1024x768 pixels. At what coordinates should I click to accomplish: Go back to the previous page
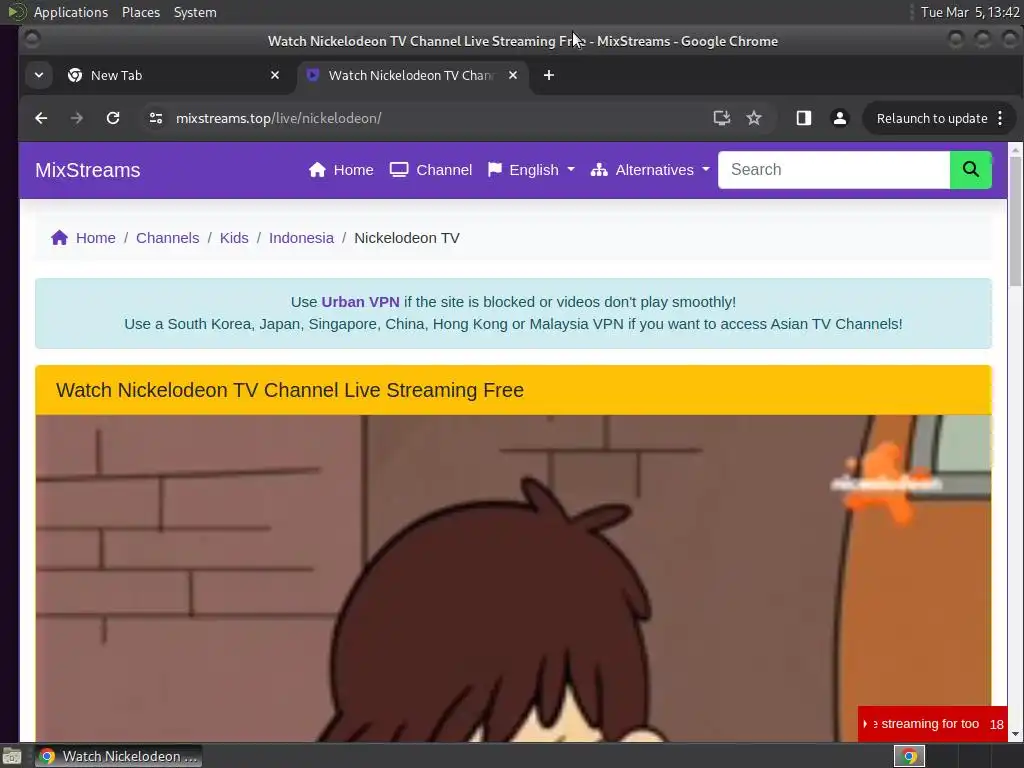[41, 118]
